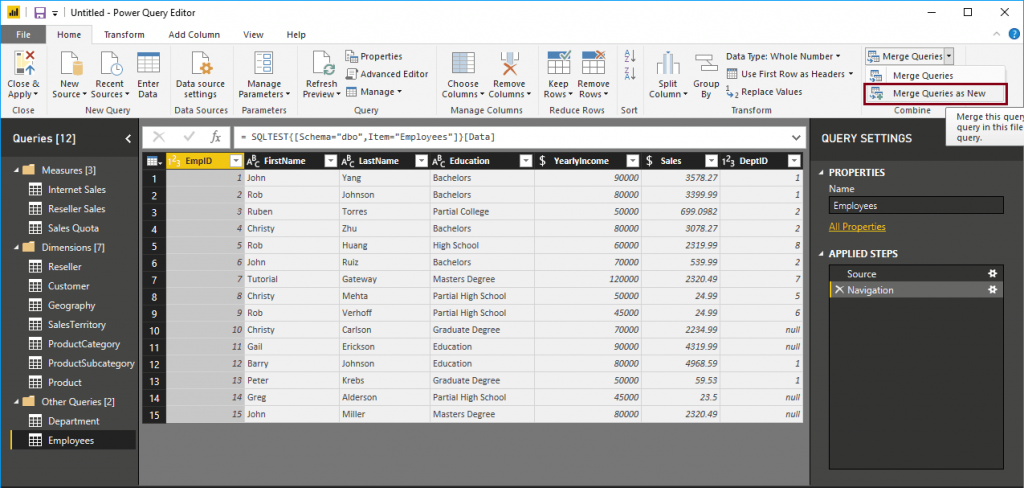Click the table corner menu icon
The image size is (1024, 488).
click(153, 161)
